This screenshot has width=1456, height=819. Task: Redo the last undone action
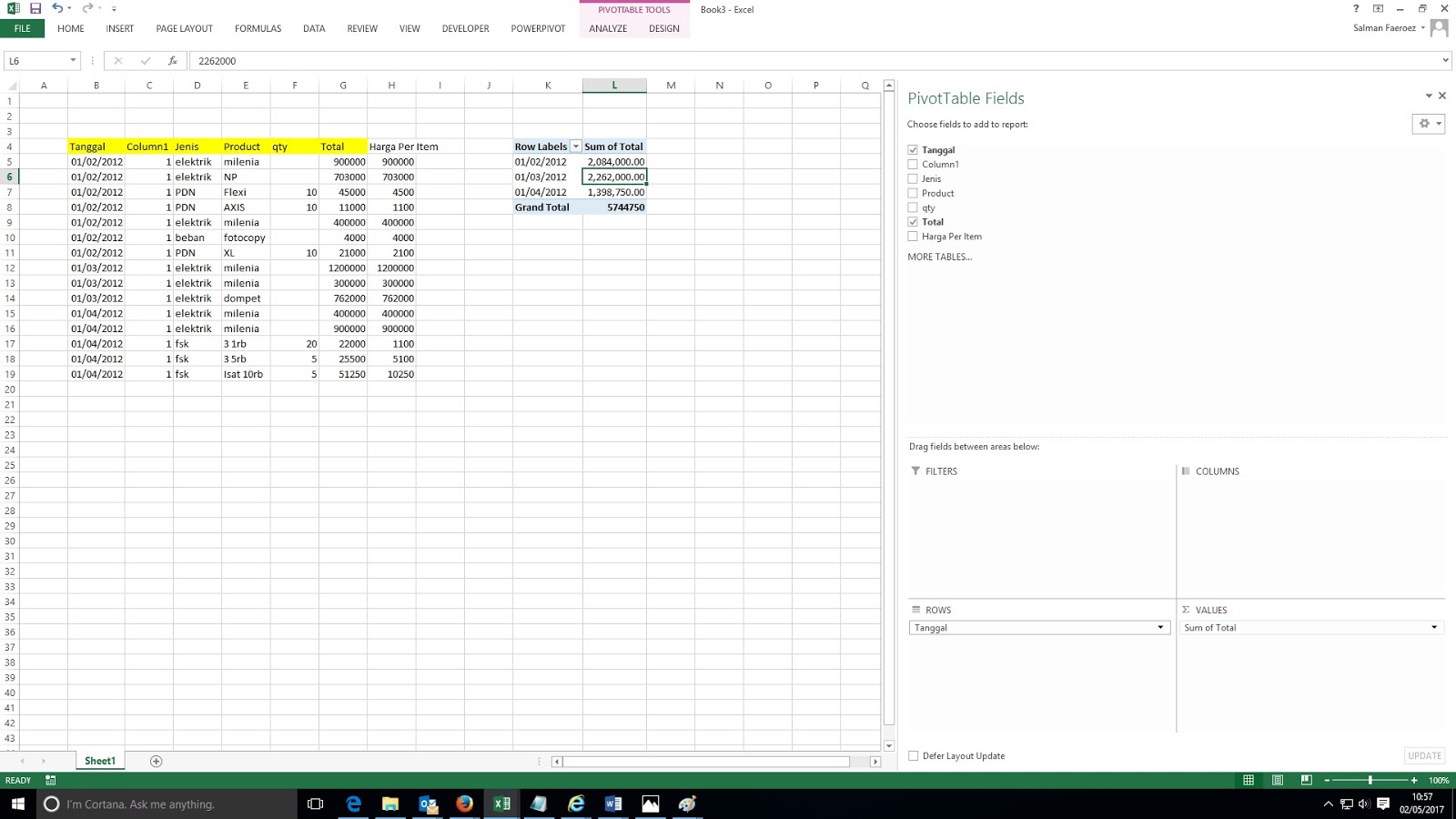point(87,8)
